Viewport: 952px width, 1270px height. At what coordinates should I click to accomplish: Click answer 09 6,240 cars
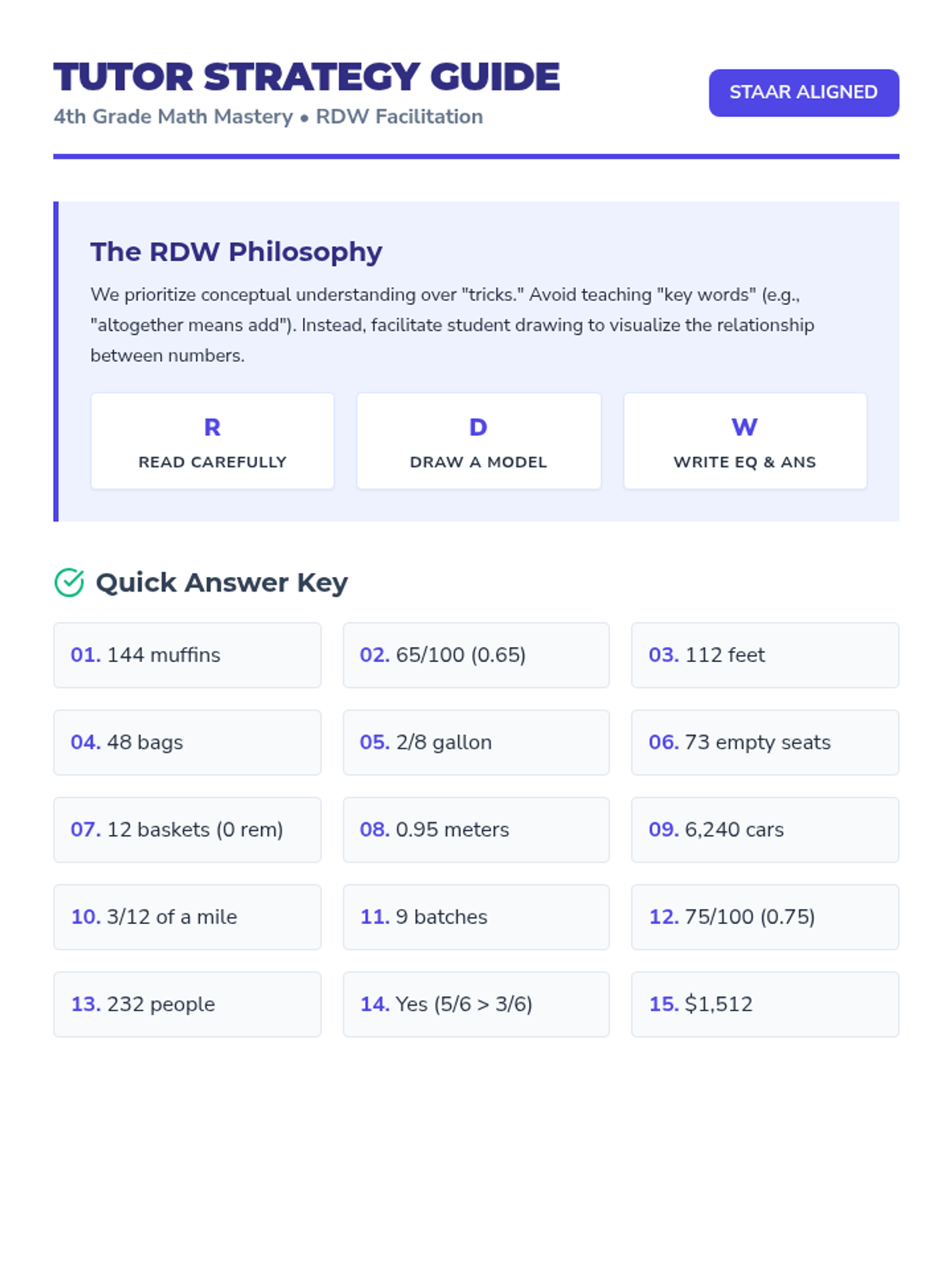(x=765, y=829)
